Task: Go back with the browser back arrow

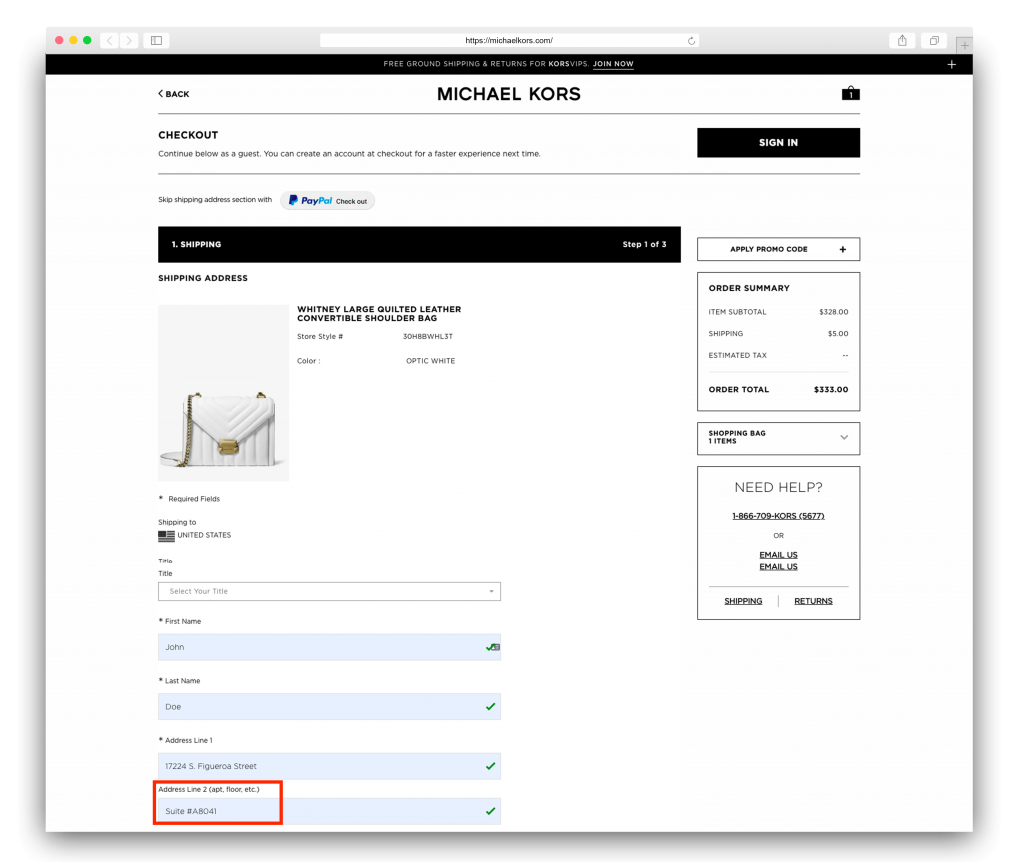Action: point(110,40)
